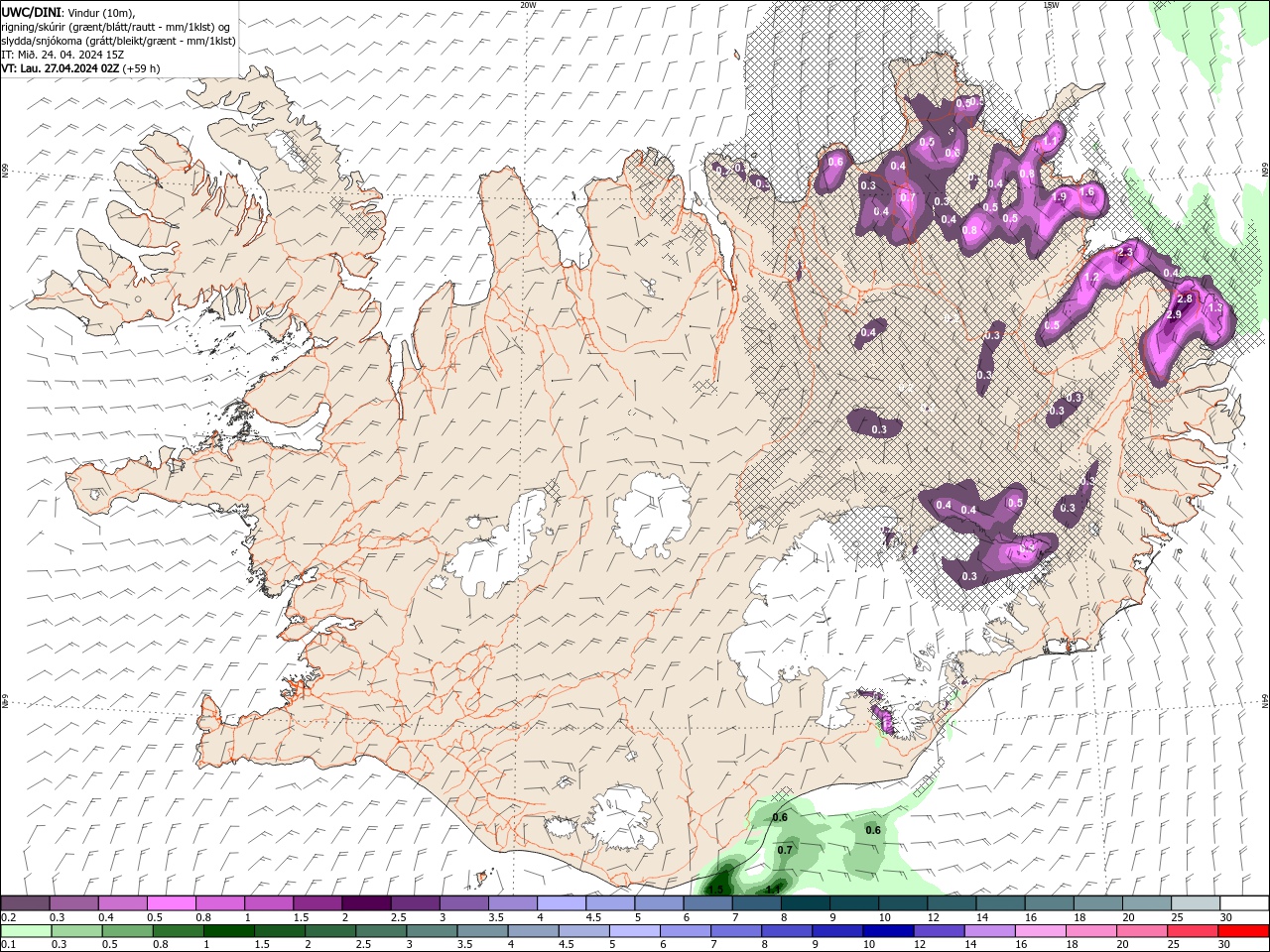Click the purple 0.7 snowfall value

(x=907, y=197)
